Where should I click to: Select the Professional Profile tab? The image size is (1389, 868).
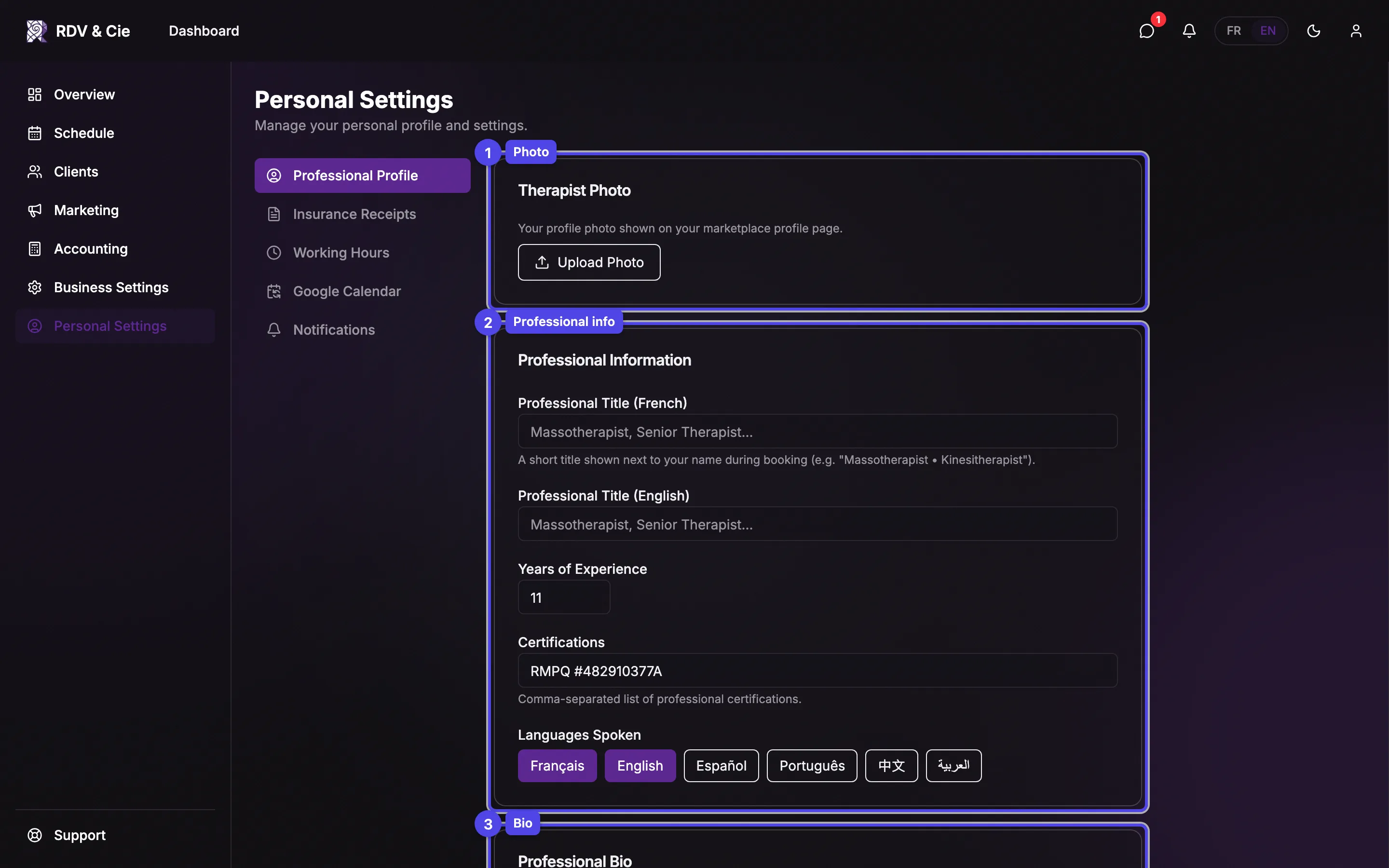coord(362,176)
